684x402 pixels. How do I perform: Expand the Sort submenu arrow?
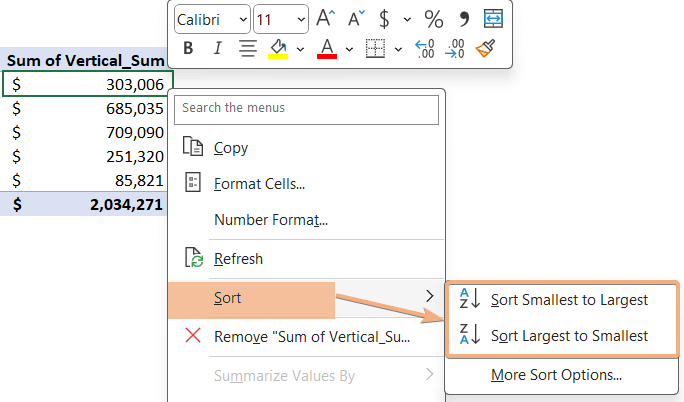pyautogui.click(x=430, y=296)
